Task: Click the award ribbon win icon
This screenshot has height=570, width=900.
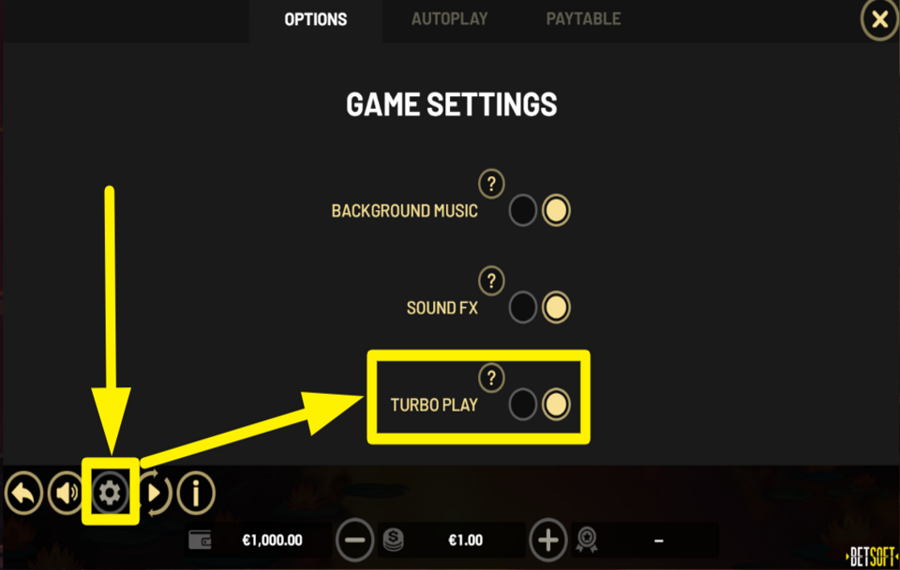Action: point(587,540)
